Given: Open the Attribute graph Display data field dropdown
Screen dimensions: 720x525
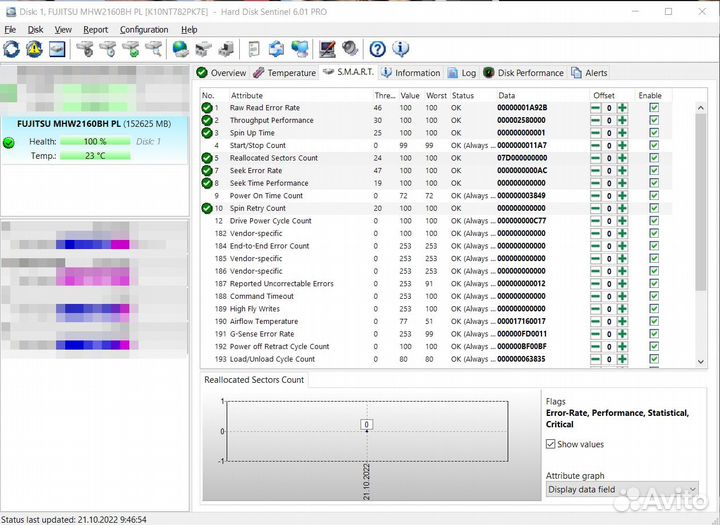Looking at the screenshot, I should tap(622, 490).
